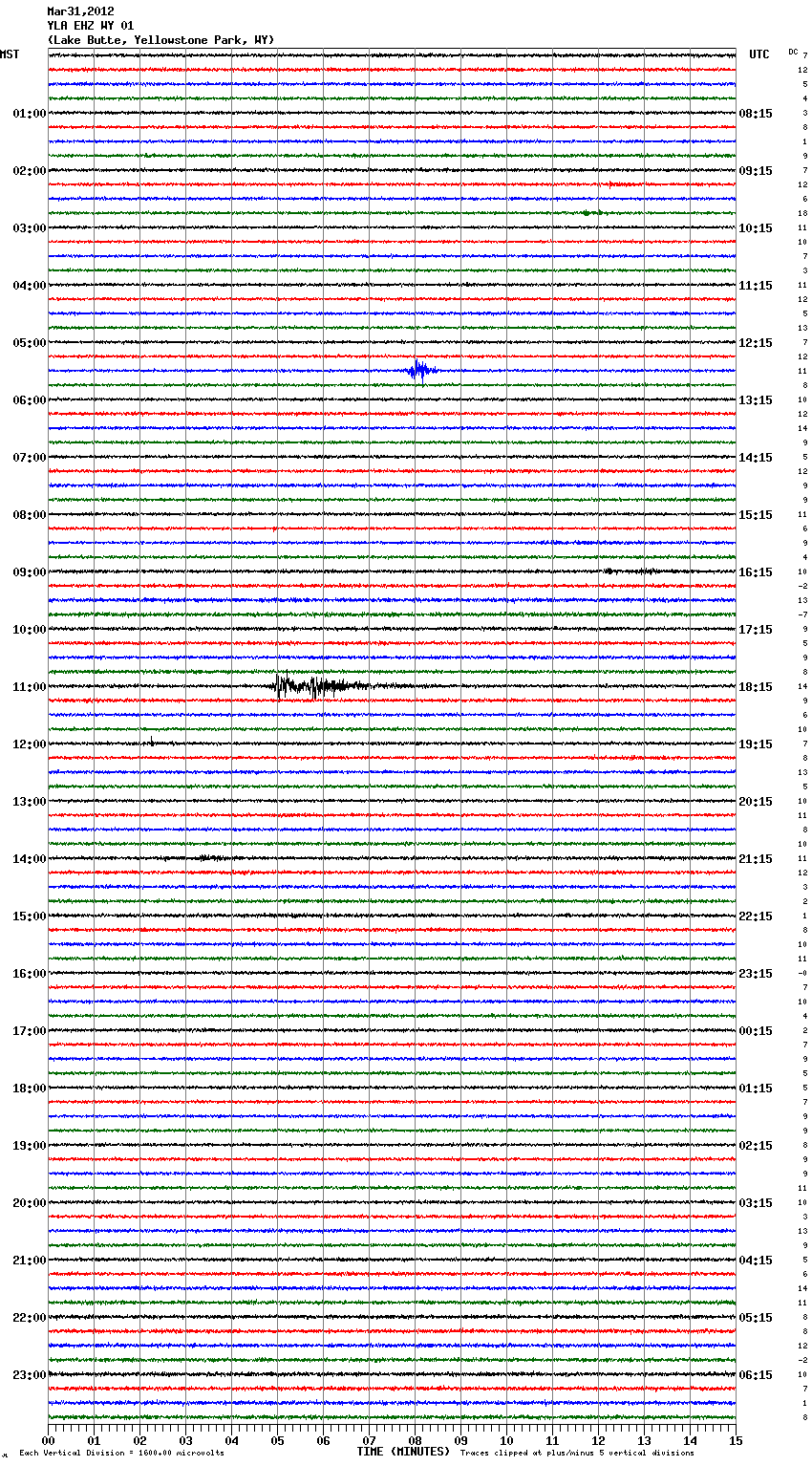Click the 21:15 UTC time label
Image resolution: width=812 pixels, height=1466 pixels.
[756, 859]
